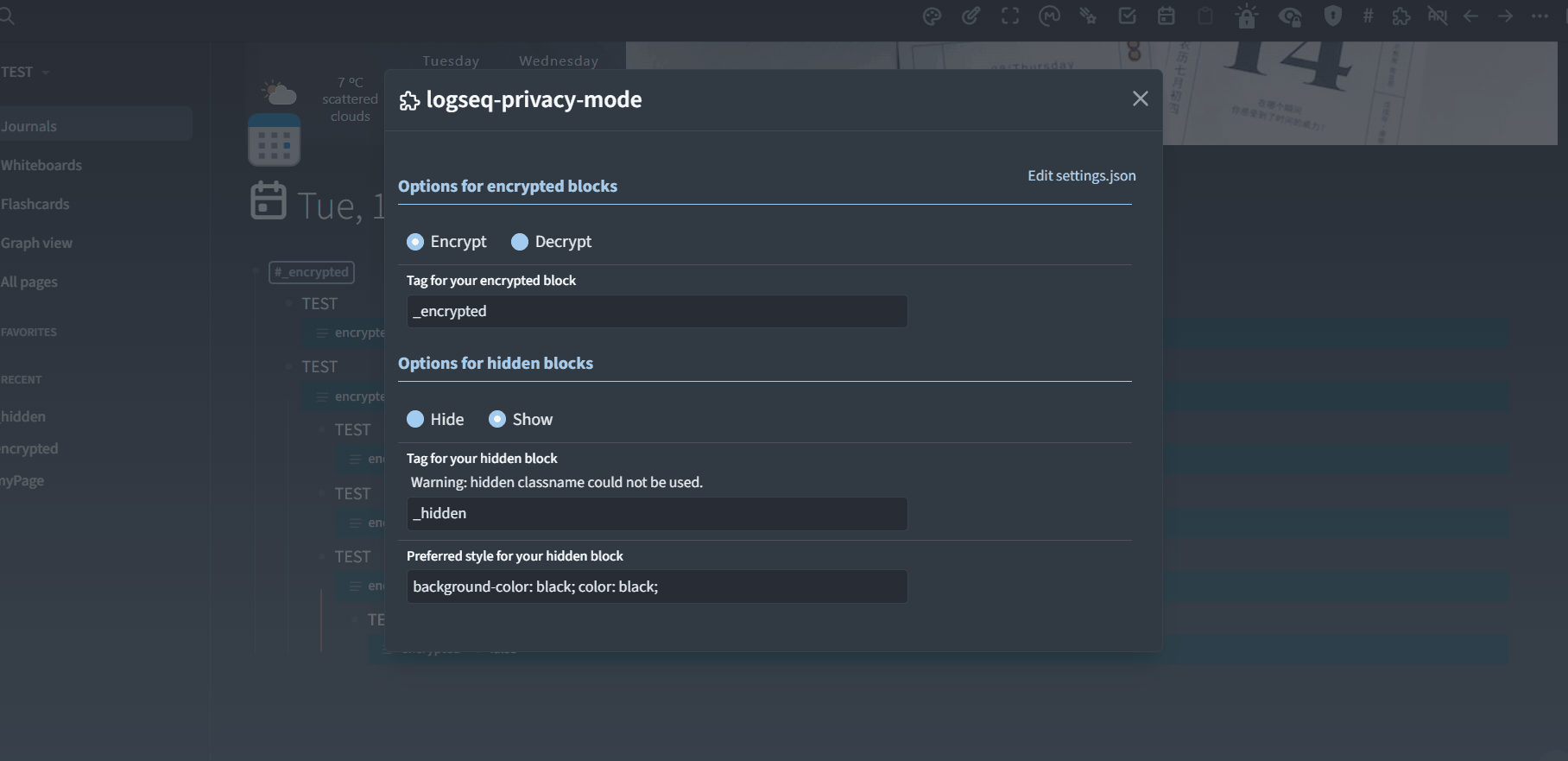Select Tuesday in the calendar strip
Viewport: 1568px width, 761px height.
pyautogui.click(x=451, y=60)
